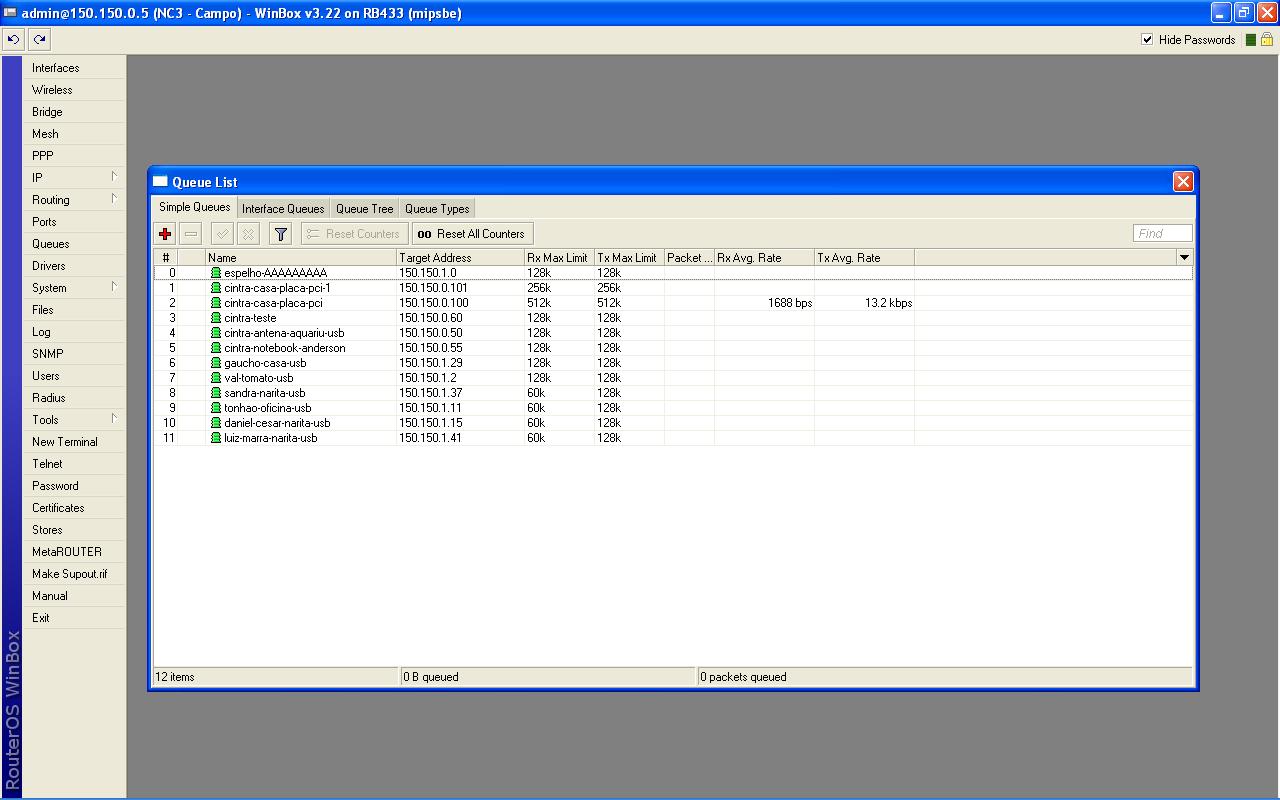This screenshot has width=1280, height=800.
Task: Open Queues from the sidebar menu
Action: coord(74,244)
